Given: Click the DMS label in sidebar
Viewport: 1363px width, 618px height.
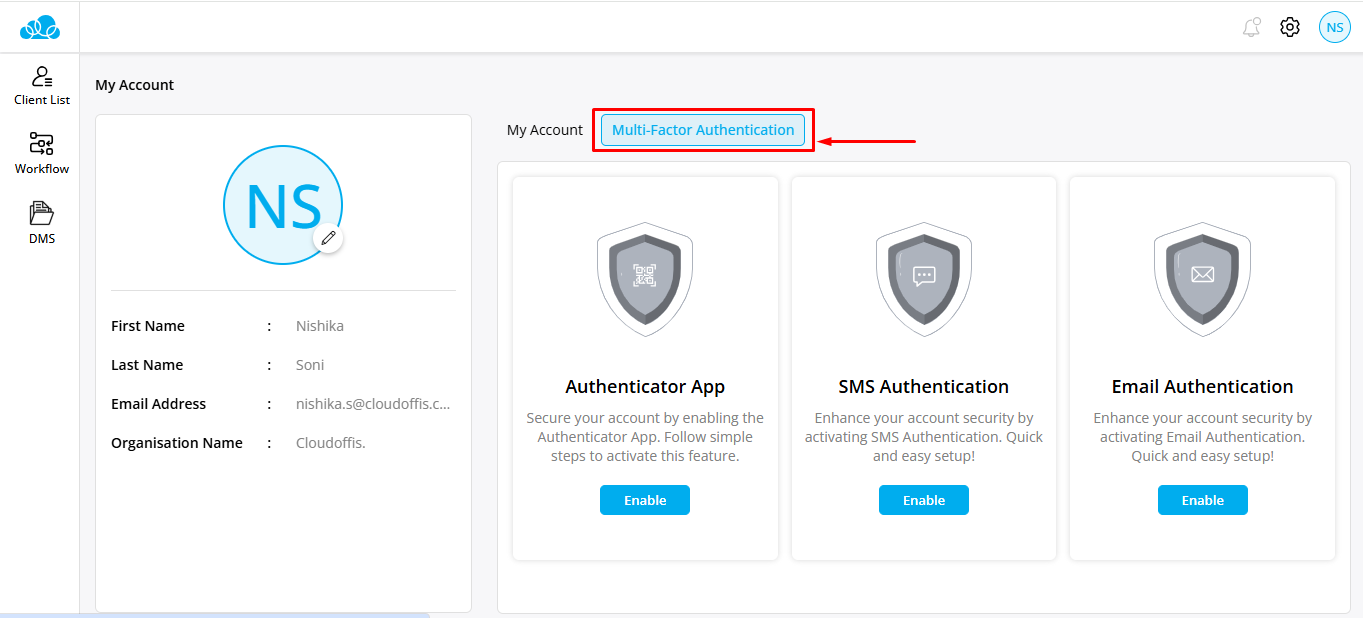Looking at the screenshot, I should (42, 239).
